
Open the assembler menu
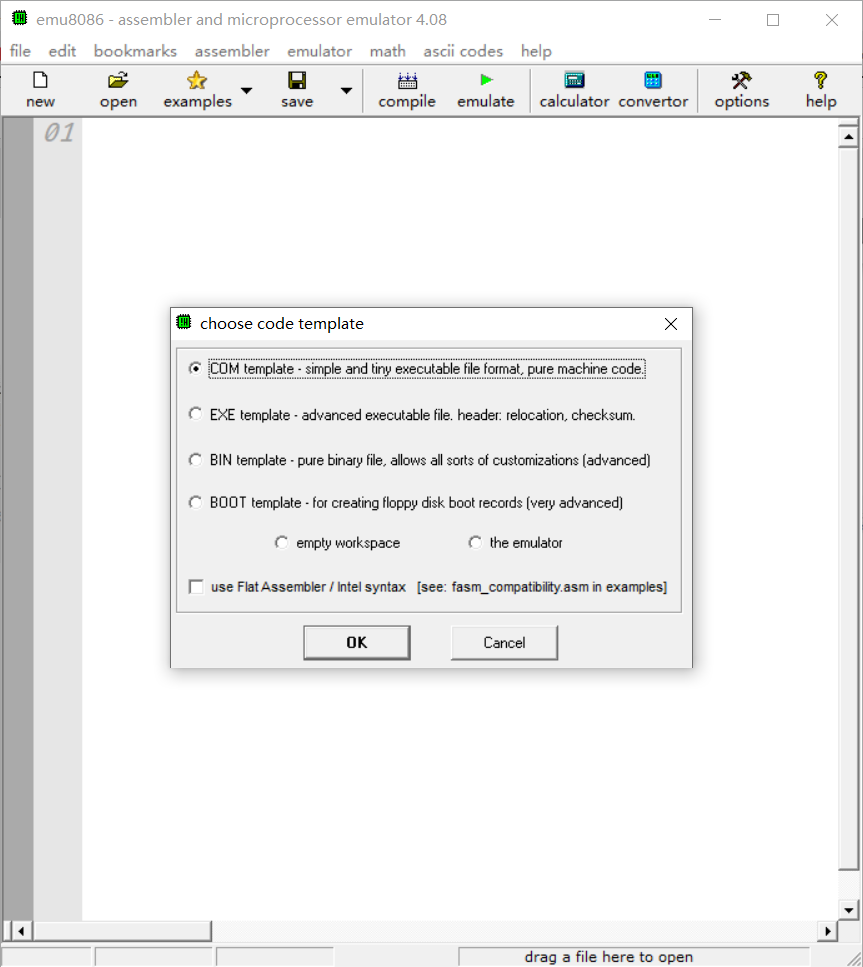coord(232,51)
